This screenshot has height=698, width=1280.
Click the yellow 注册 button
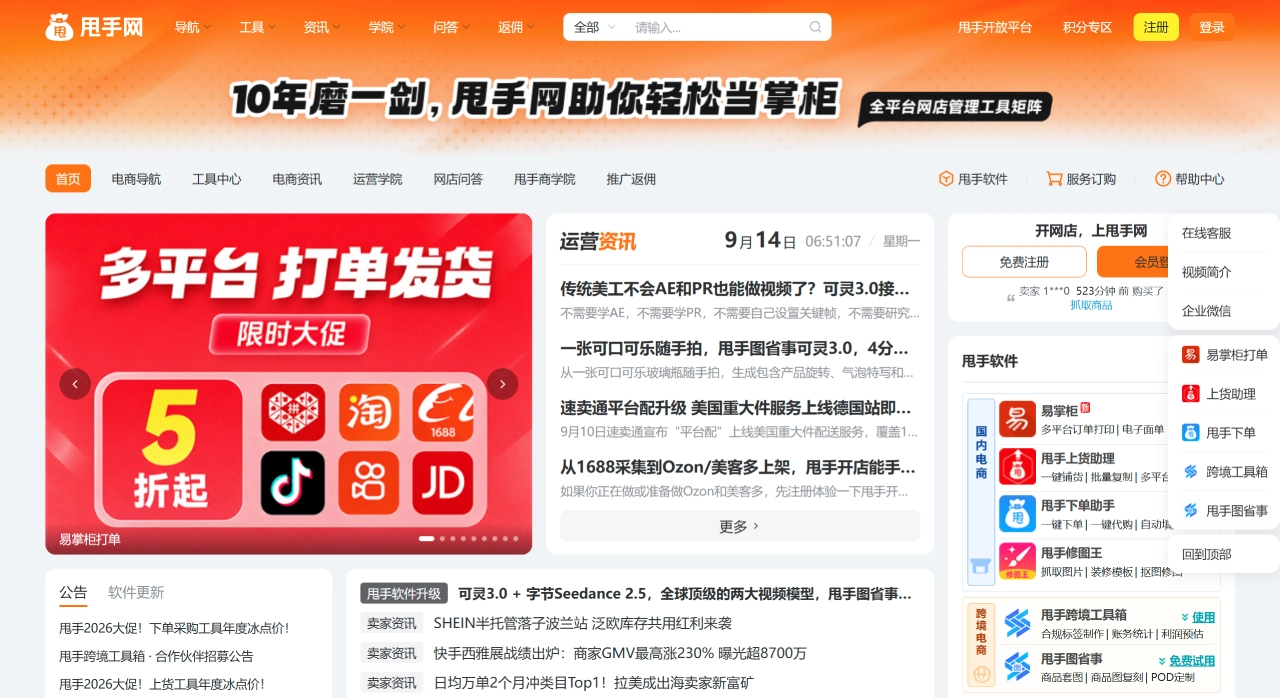click(x=1156, y=27)
